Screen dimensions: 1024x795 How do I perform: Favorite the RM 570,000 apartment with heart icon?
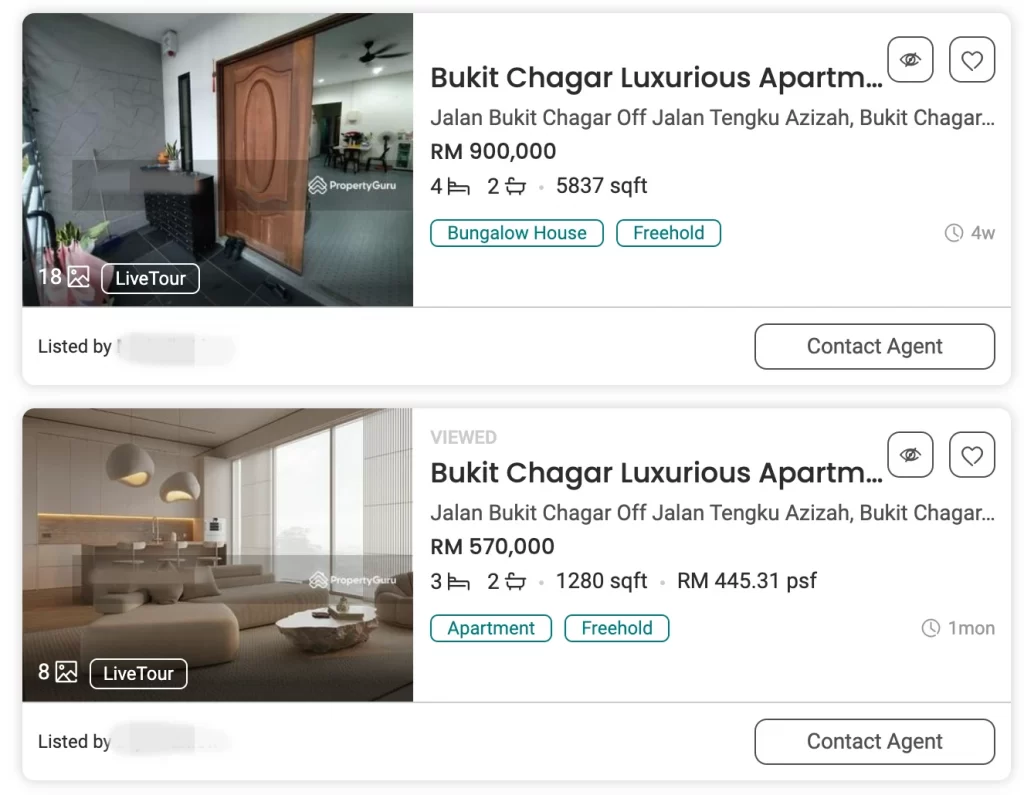[972, 455]
